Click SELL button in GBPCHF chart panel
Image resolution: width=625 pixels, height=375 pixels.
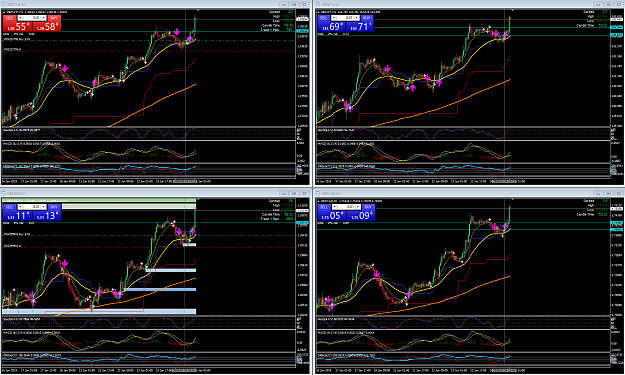[10, 18]
